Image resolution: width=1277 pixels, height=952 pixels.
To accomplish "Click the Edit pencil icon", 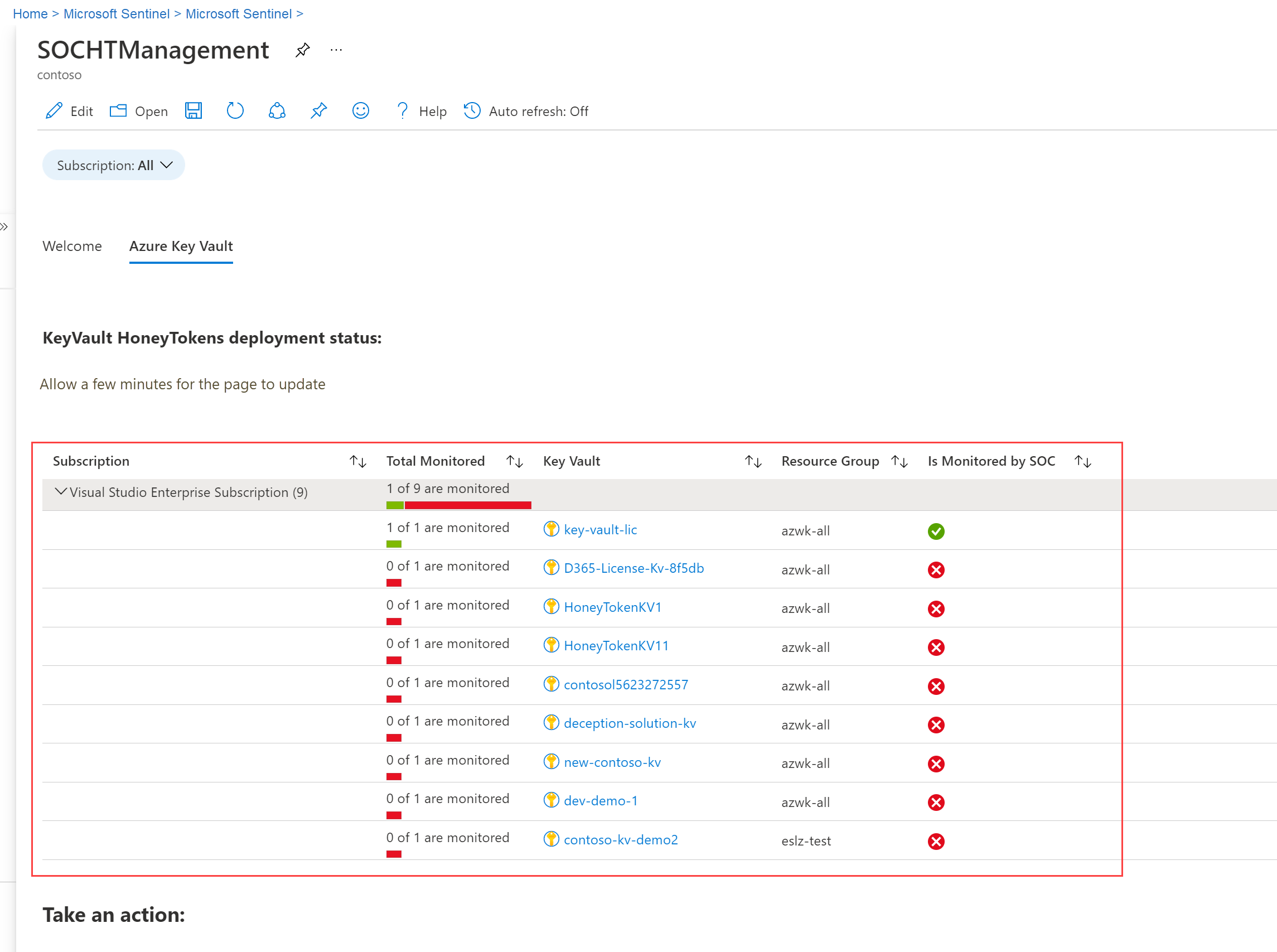I will pyautogui.click(x=54, y=110).
